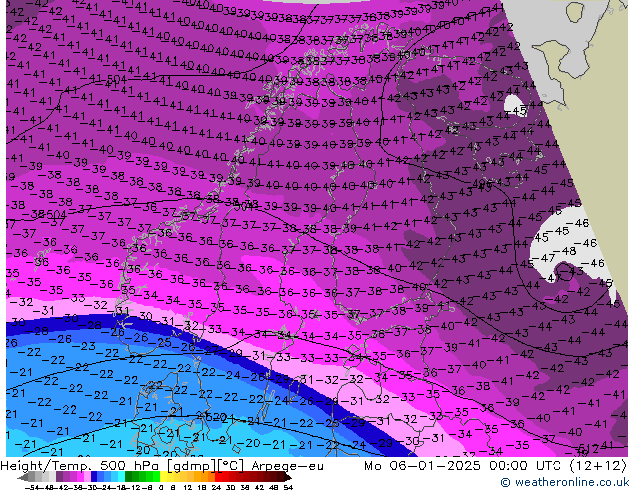The height and width of the screenshot is (490, 634).
Task: Click the yellow swatch in the color legend
Action: point(163,477)
